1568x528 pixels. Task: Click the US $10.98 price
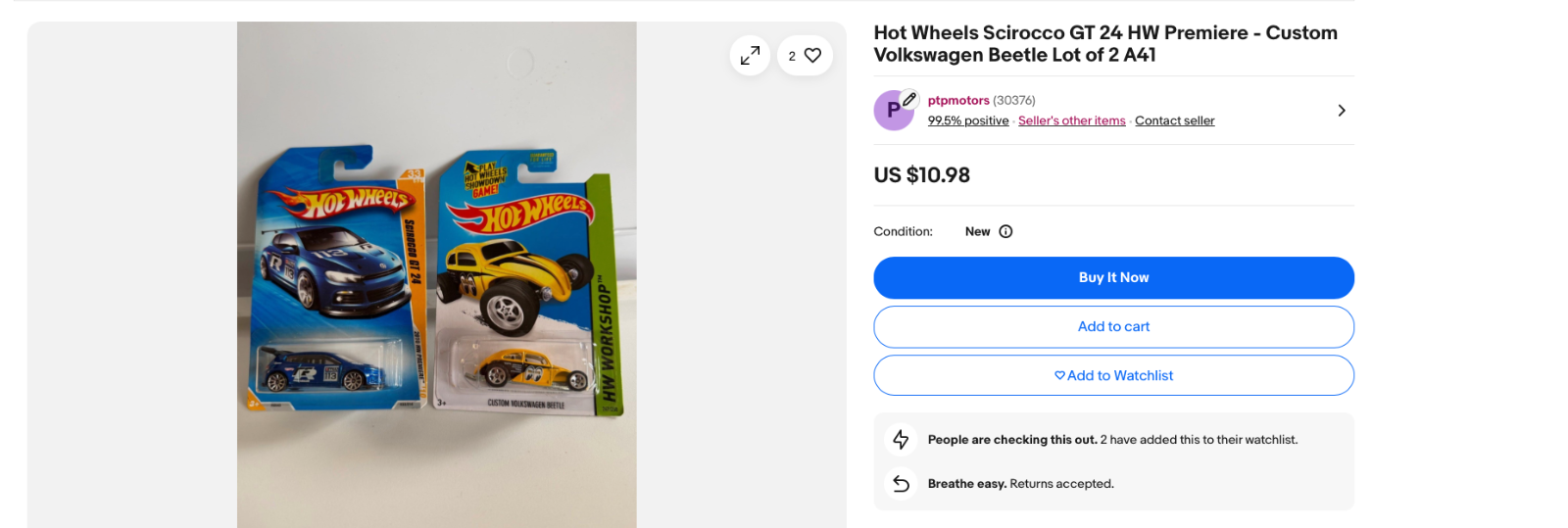921,175
